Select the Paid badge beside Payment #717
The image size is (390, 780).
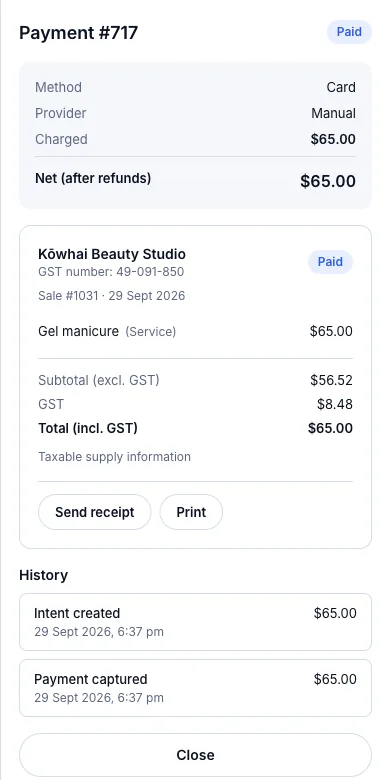tap(349, 32)
